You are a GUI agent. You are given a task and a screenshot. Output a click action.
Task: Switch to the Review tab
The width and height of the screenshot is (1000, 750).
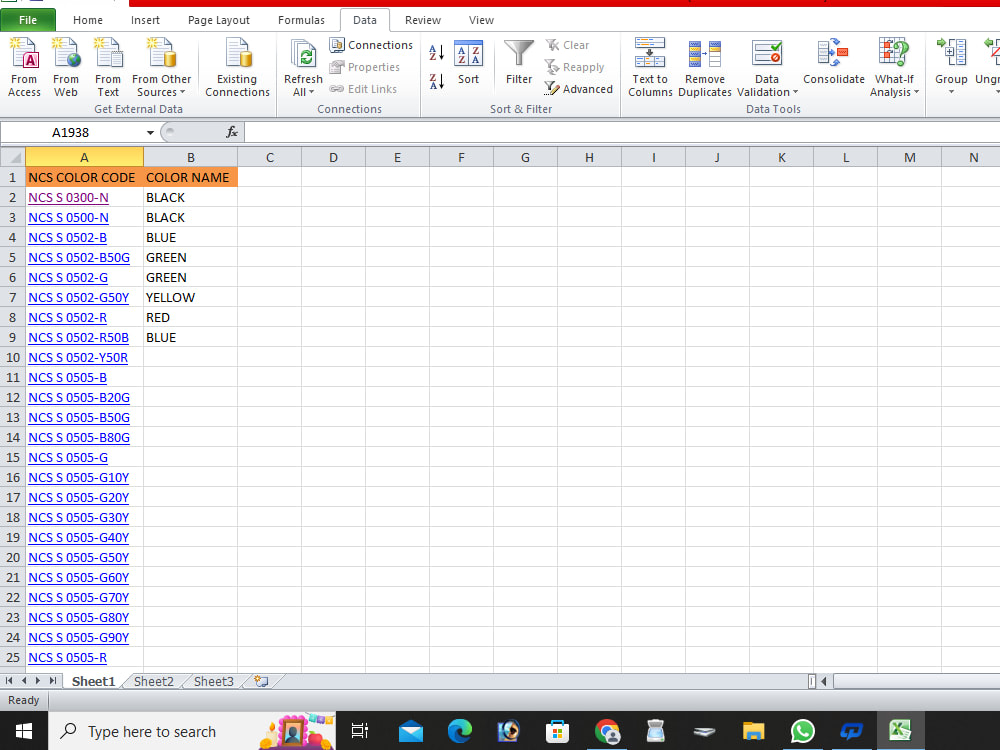click(423, 20)
